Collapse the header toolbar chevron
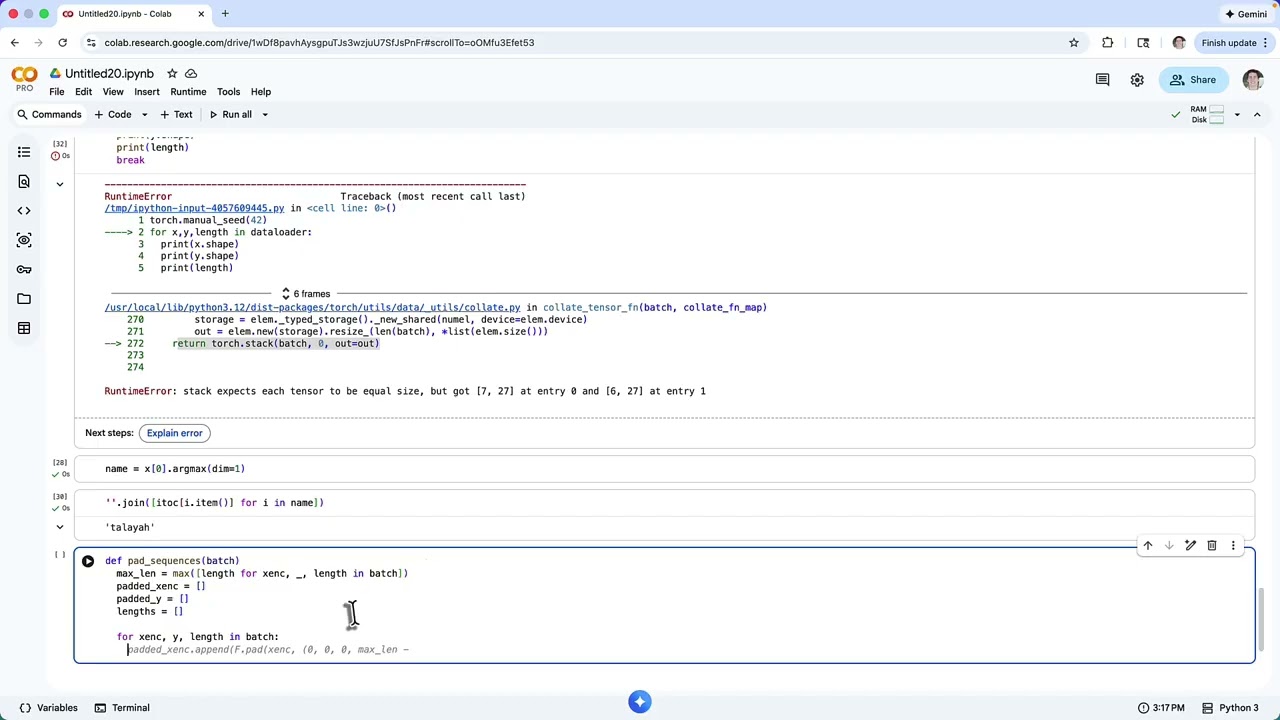The height and width of the screenshot is (720, 1280). [x=1258, y=115]
